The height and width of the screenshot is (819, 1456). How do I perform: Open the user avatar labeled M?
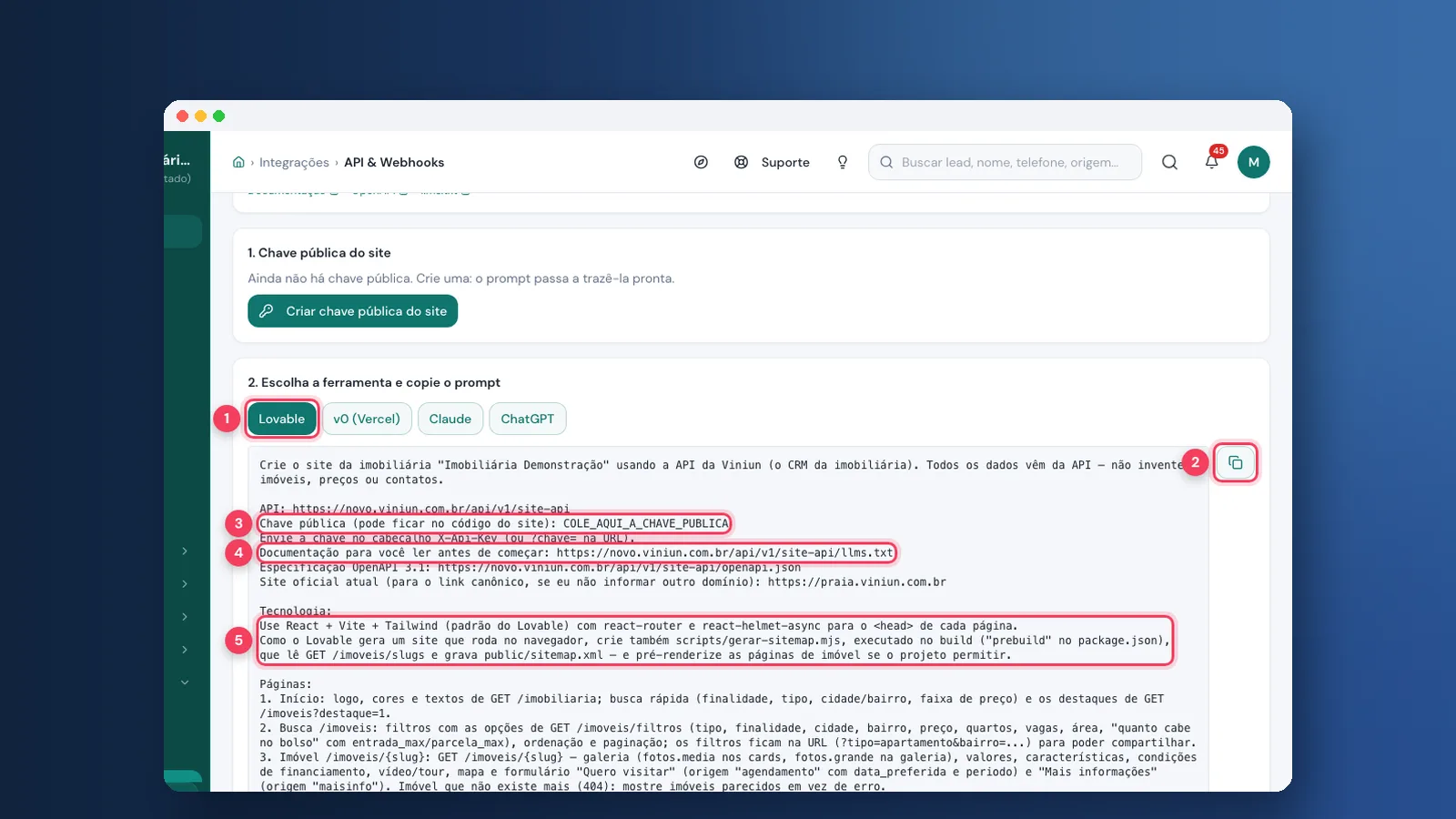click(1253, 162)
